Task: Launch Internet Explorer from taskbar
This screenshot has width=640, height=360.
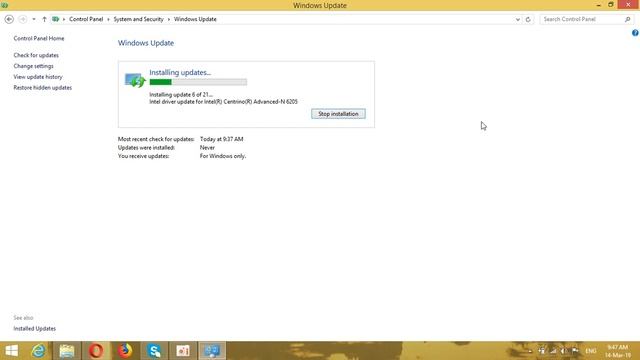Action: [x=38, y=351]
